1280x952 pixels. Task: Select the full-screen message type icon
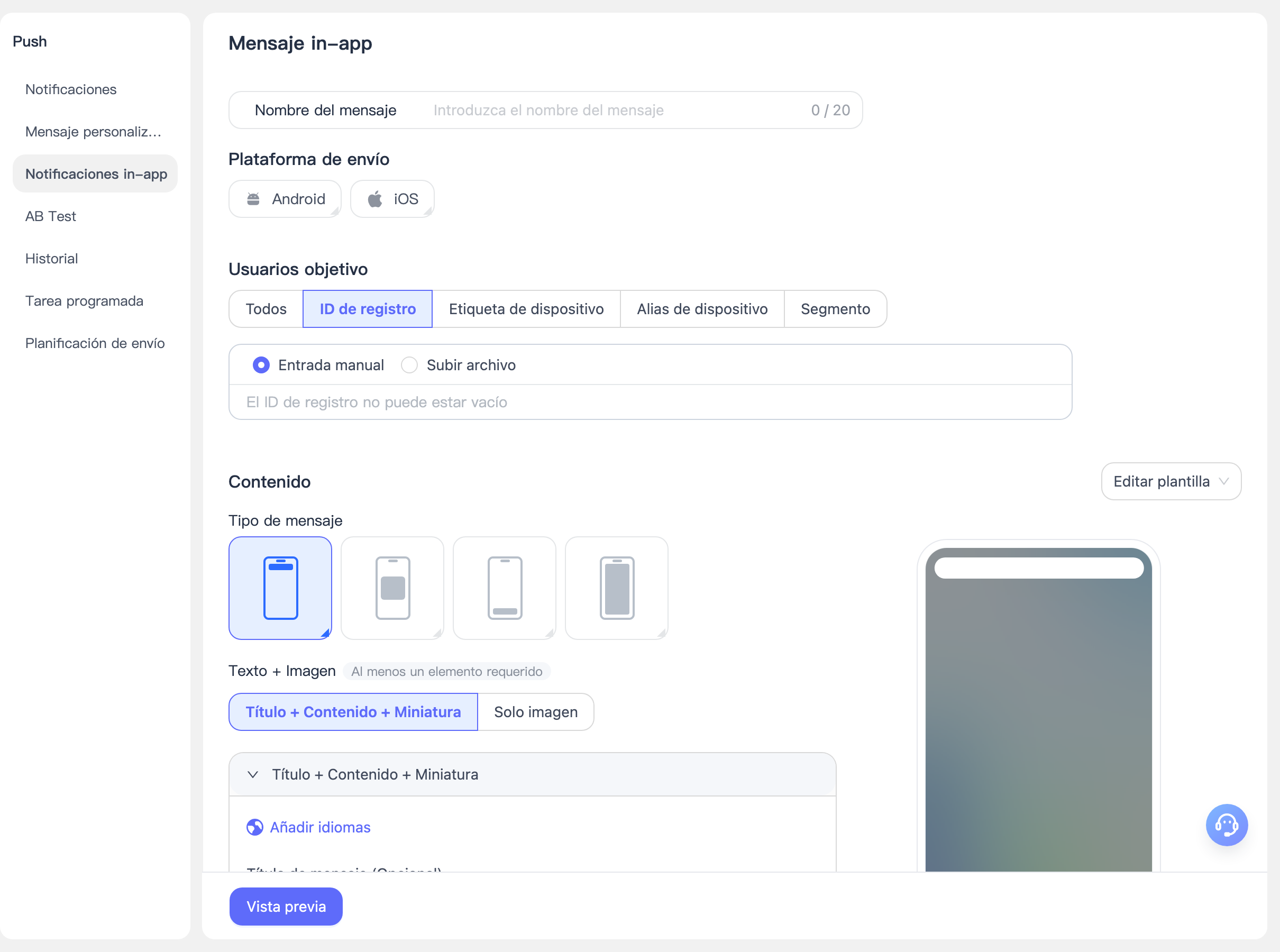pos(617,588)
